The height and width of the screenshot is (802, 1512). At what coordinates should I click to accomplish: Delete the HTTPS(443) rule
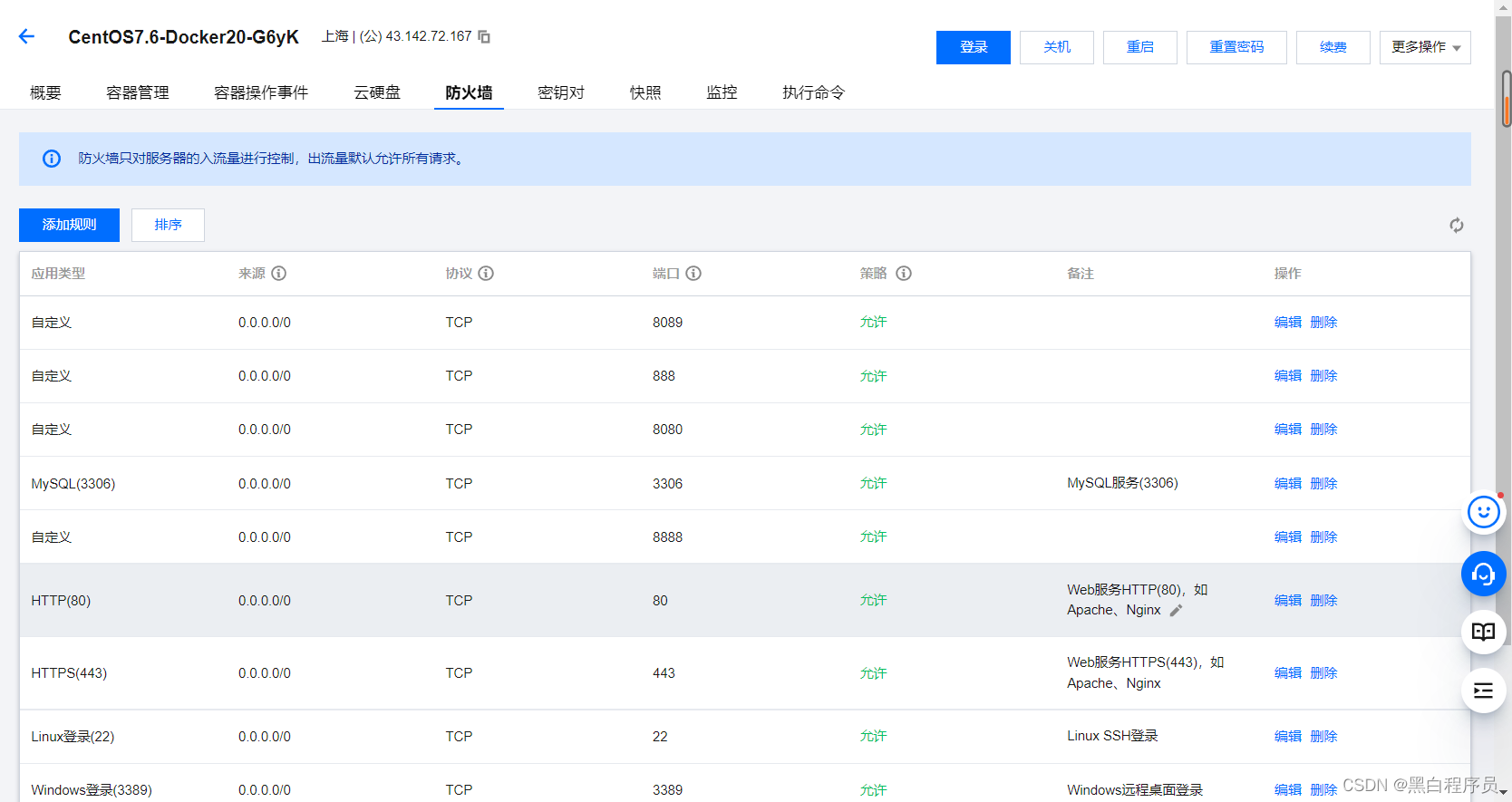pyautogui.click(x=1323, y=673)
